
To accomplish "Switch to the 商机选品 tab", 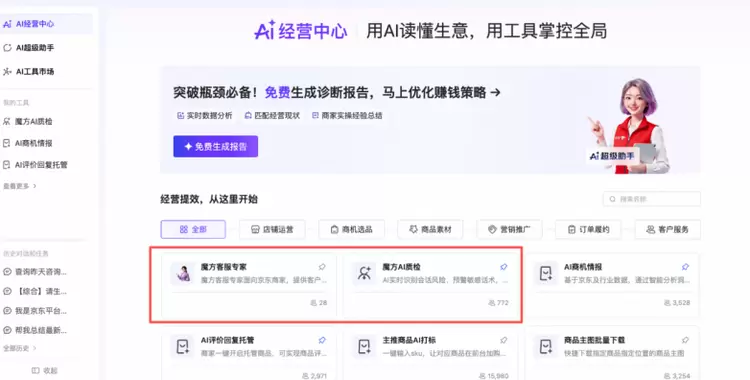I will pos(351,230).
